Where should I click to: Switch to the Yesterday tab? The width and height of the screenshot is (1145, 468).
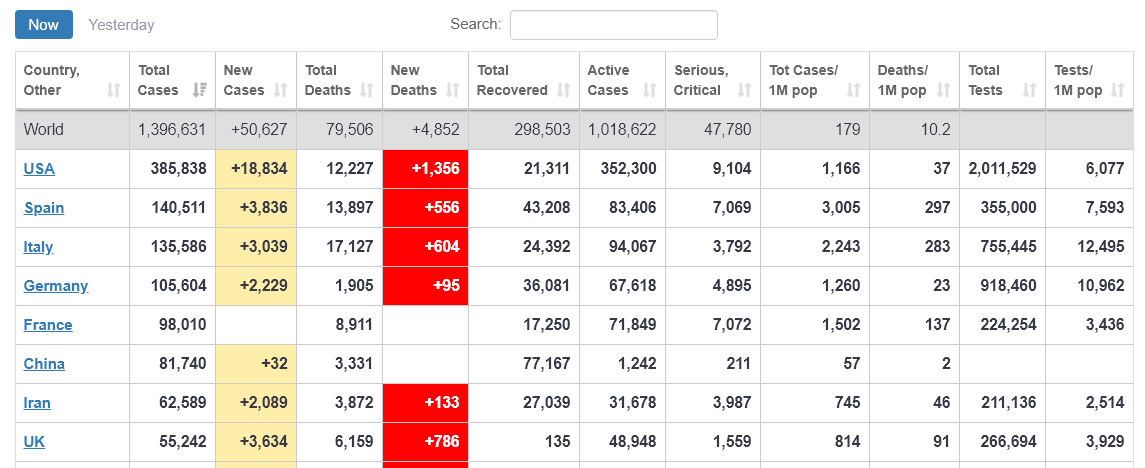tap(121, 25)
